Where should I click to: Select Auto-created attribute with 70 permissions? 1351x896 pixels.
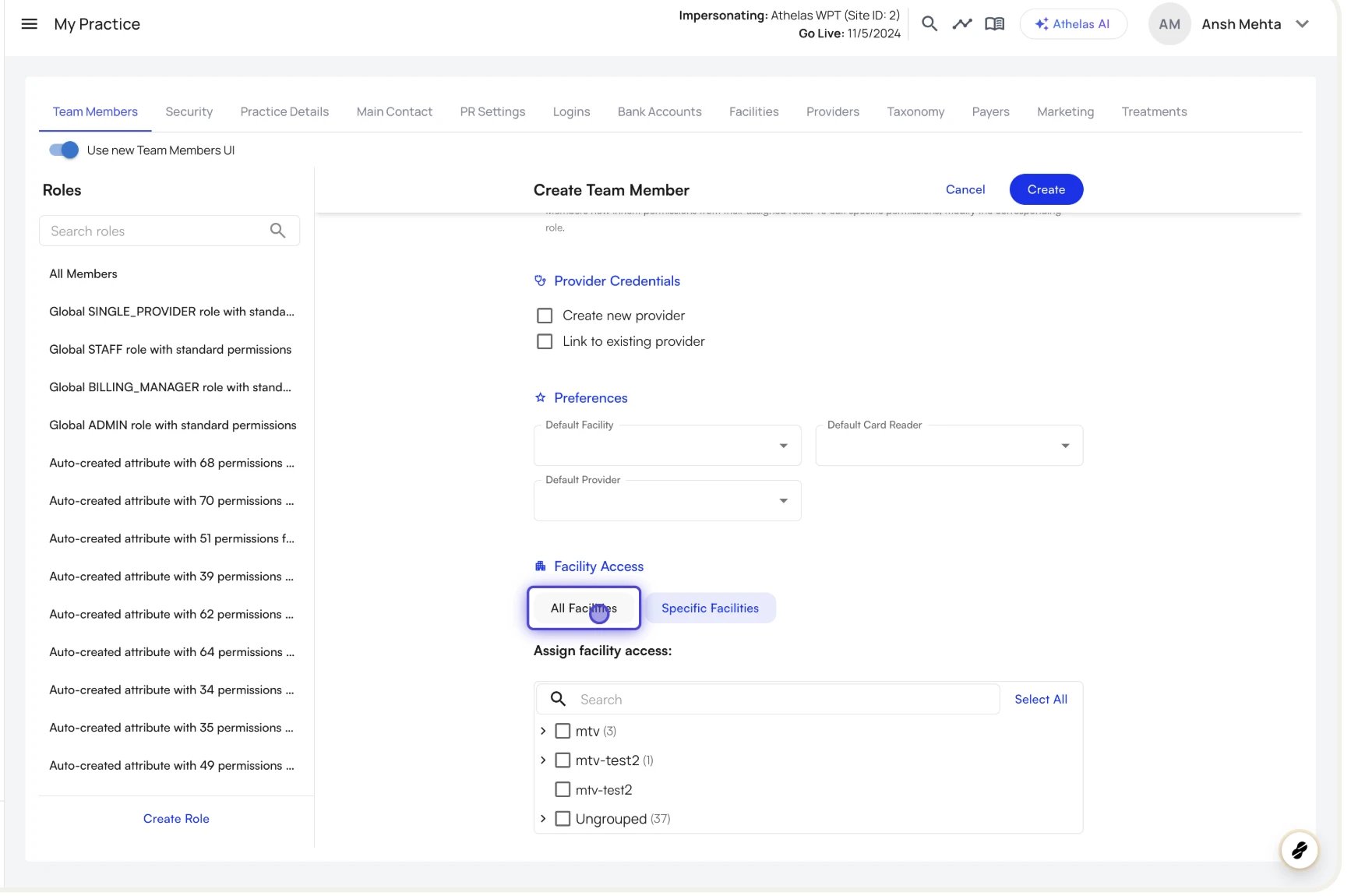(x=171, y=500)
